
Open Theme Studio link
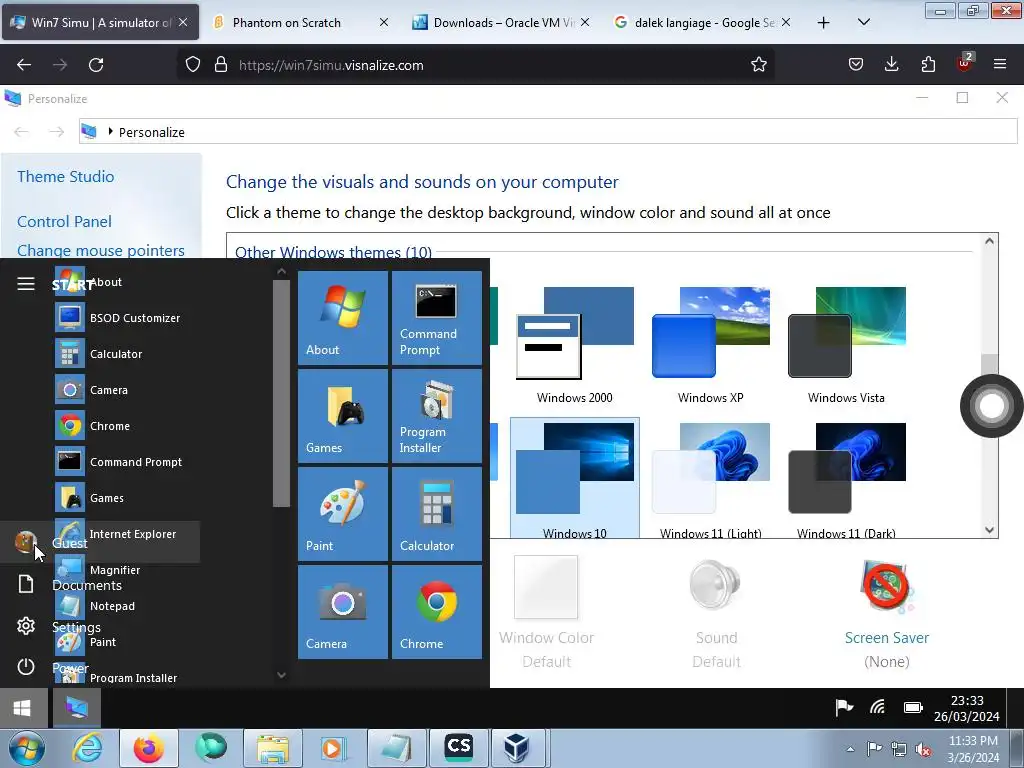[65, 176]
